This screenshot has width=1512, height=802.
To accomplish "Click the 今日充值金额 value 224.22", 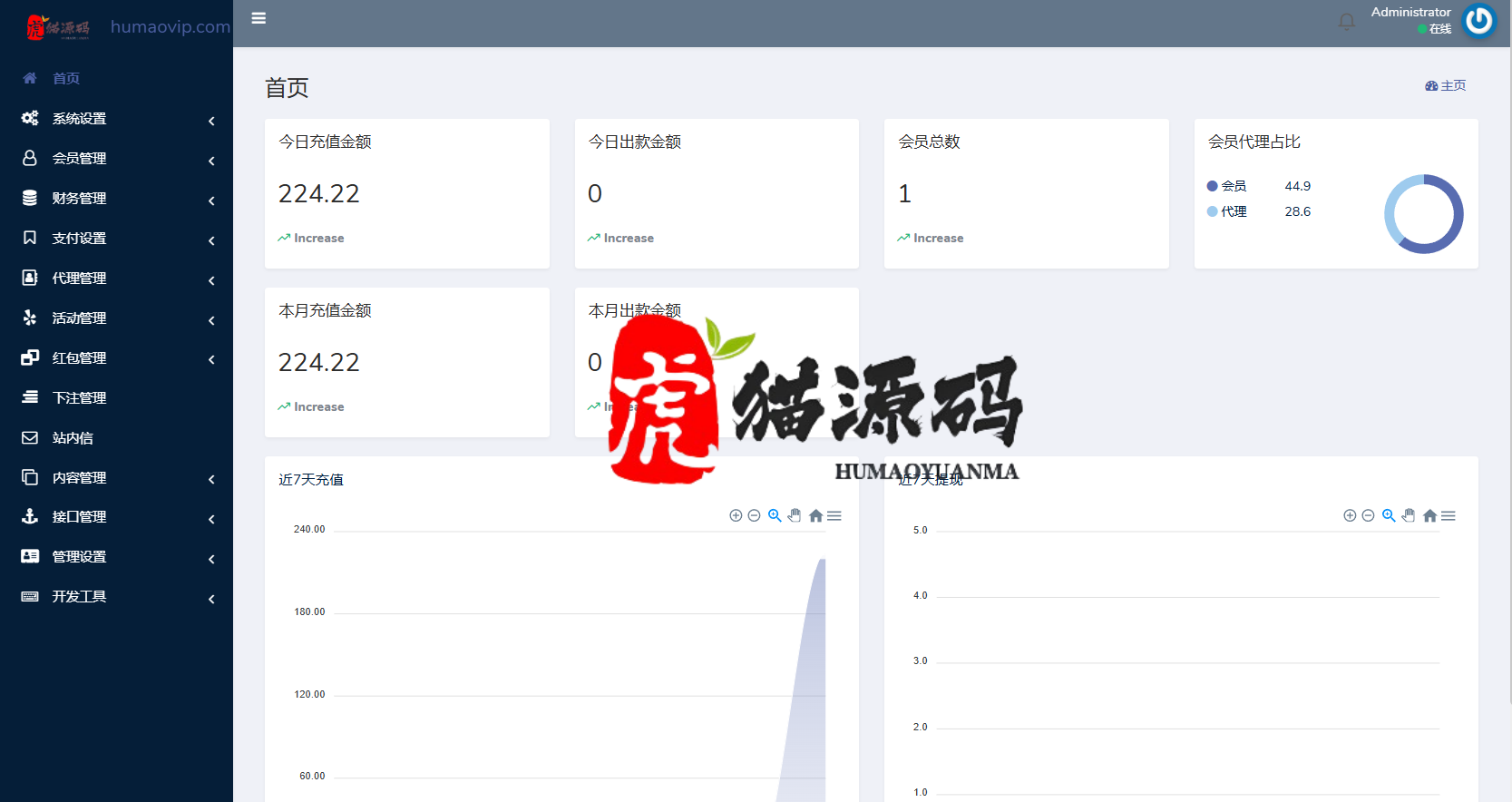I will pos(318,193).
